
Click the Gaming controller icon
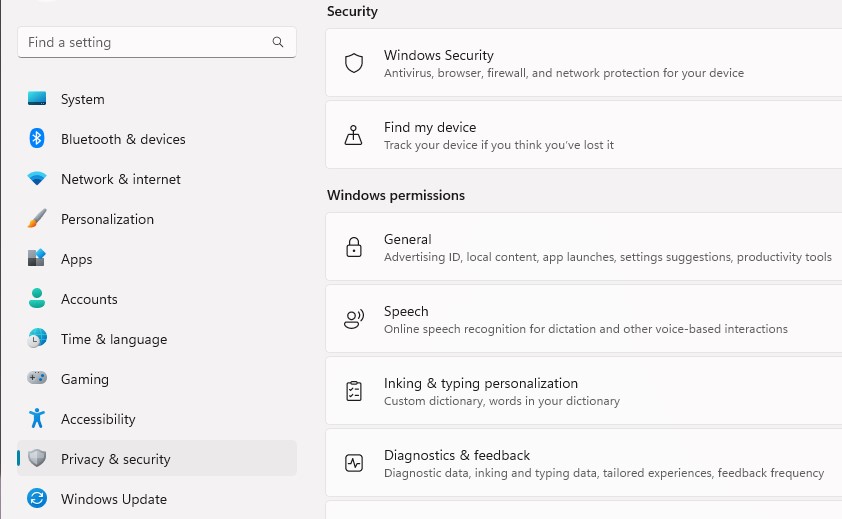point(37,378)
